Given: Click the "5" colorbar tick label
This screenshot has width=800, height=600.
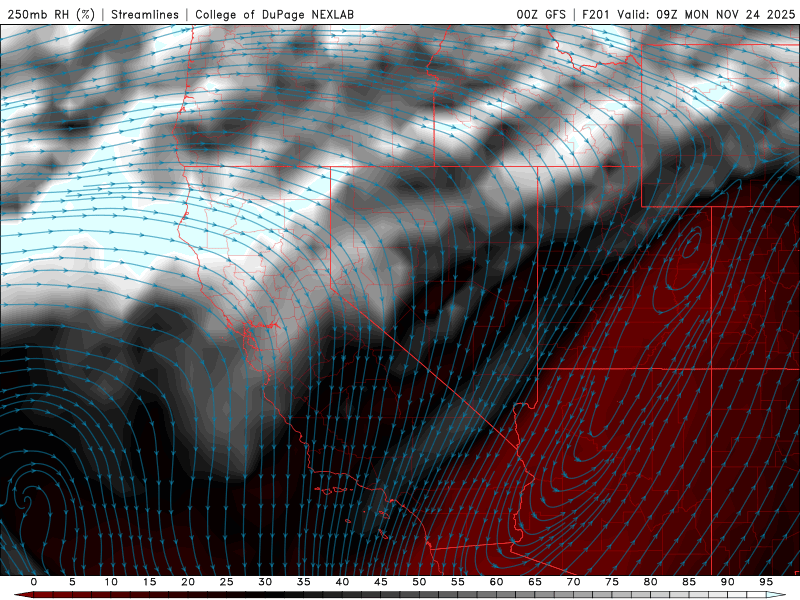Looking at the screenshot, I should click(72, 582).
